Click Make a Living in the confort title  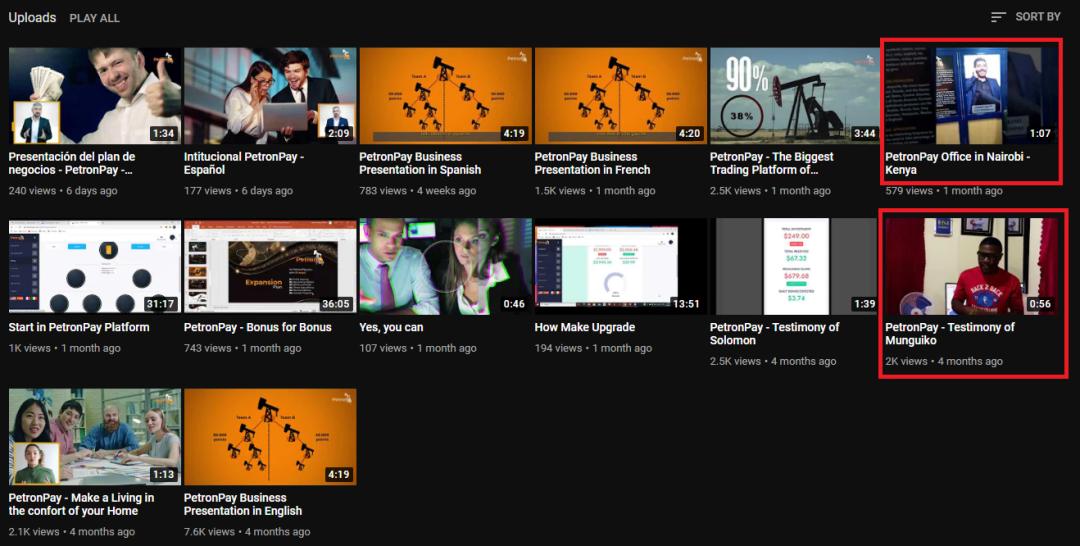[81, 504]
